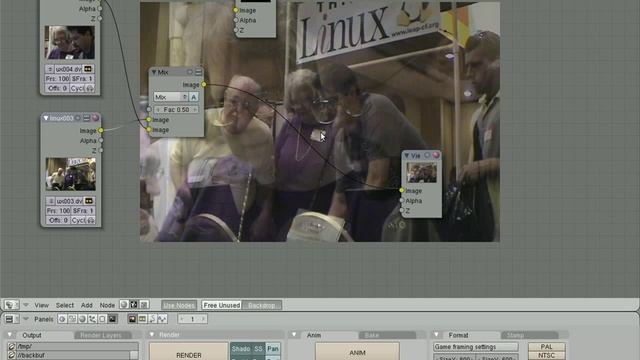This screenshot has width=640, height=360.
Task: Select the Render buttons sub-context icon
Action: click(132, 319)
